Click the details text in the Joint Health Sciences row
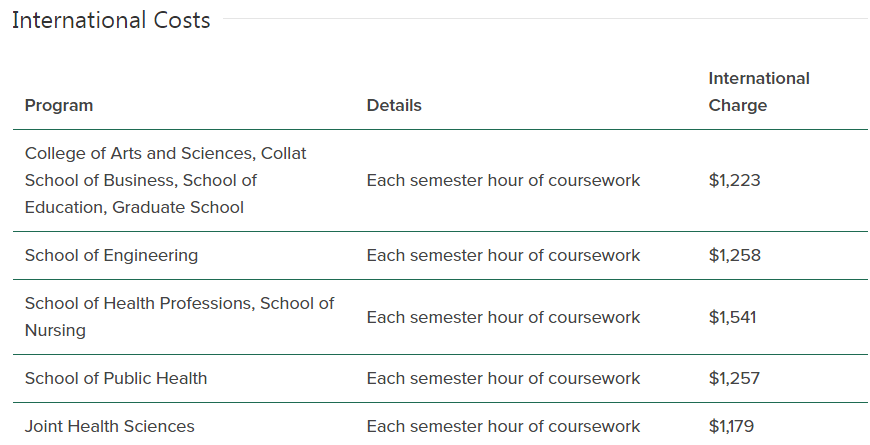The image size is (870, 445). point(503,426)
